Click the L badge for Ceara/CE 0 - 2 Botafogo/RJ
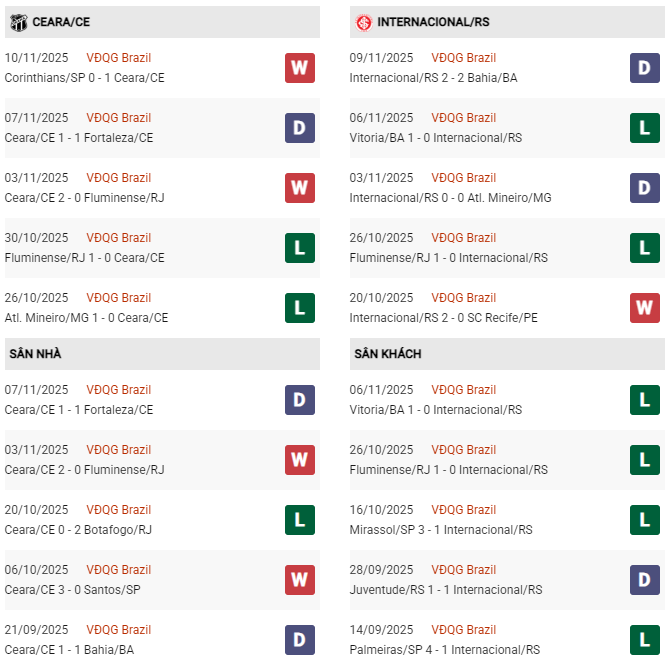This screenshot has height=666, width=667. pyautogui.click(x=299, y=520)
